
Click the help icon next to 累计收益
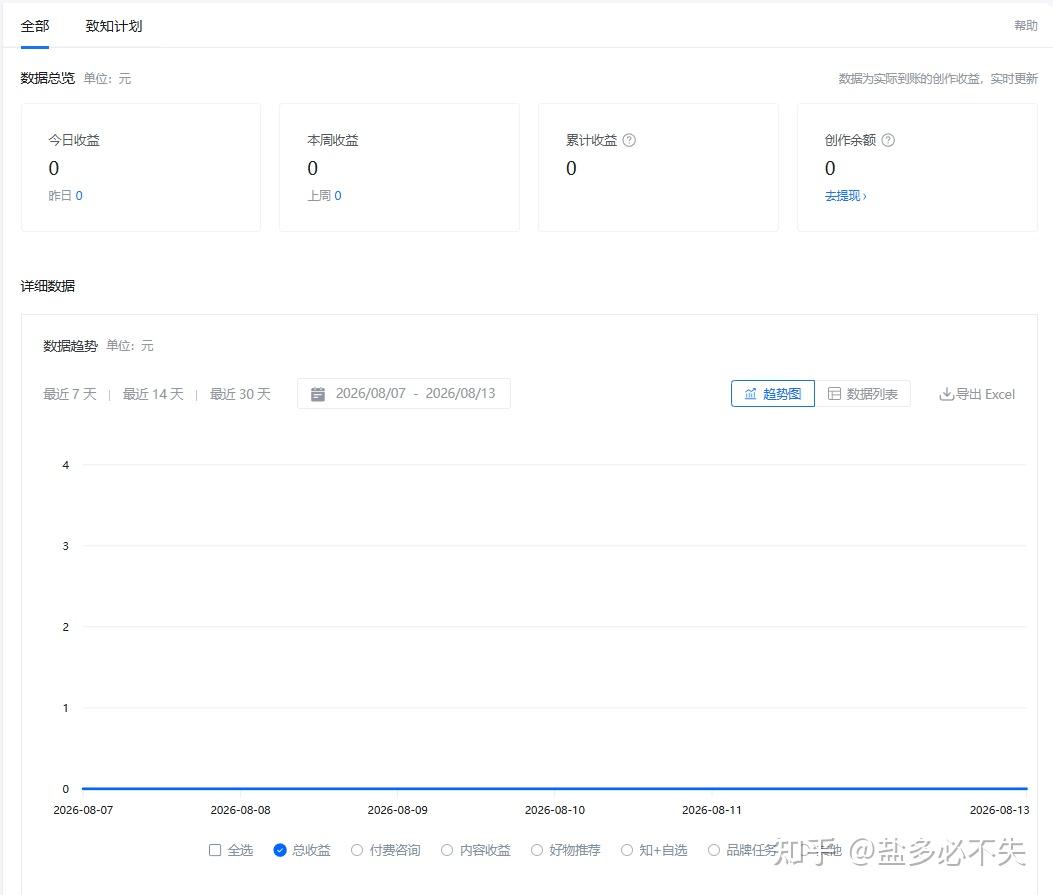tap(629, 140)
